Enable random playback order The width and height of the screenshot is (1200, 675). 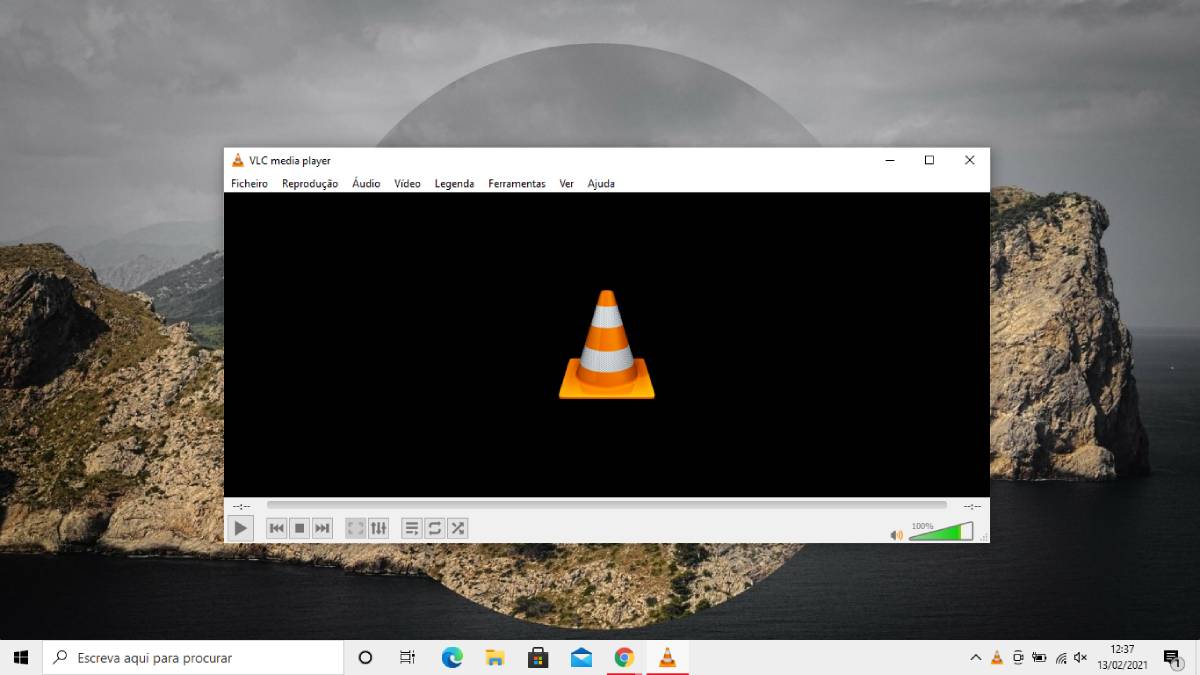pos(457,528)
